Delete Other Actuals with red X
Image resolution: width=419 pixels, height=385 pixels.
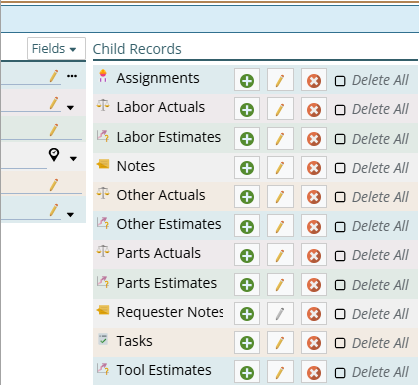coord(314,197)
